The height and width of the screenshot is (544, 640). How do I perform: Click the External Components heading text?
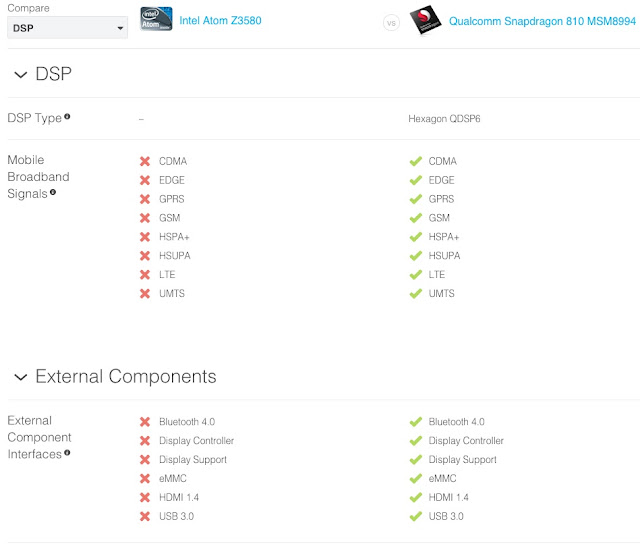[x=126, y=376]
